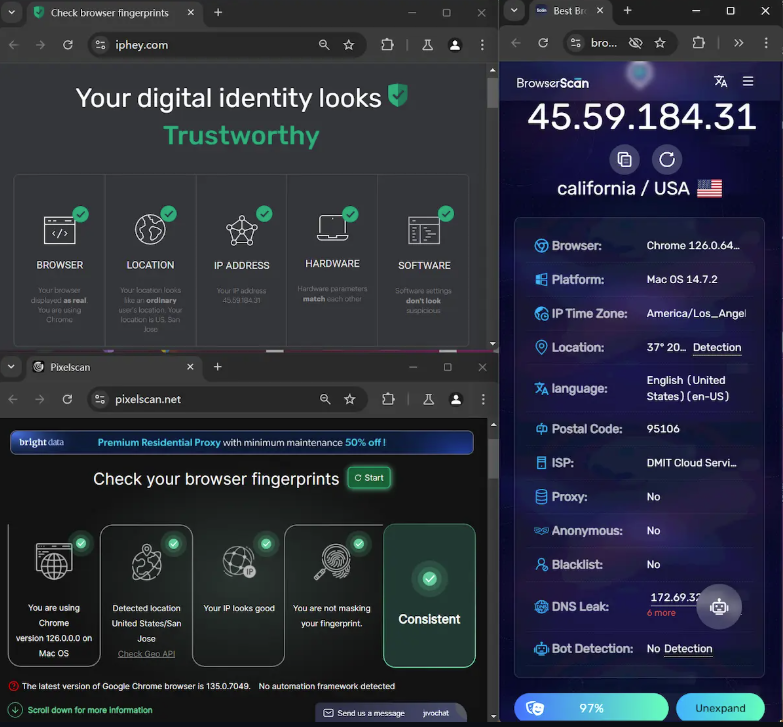Viewport: 783px width, 727px height.
Task: Open three-dot Chrome menu in Pixelscan window
Action: pos(483,399)
